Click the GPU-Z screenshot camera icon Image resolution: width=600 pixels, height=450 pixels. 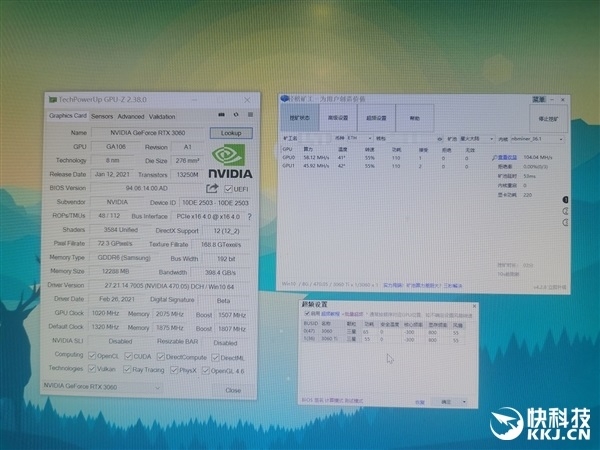pos(221,114)
